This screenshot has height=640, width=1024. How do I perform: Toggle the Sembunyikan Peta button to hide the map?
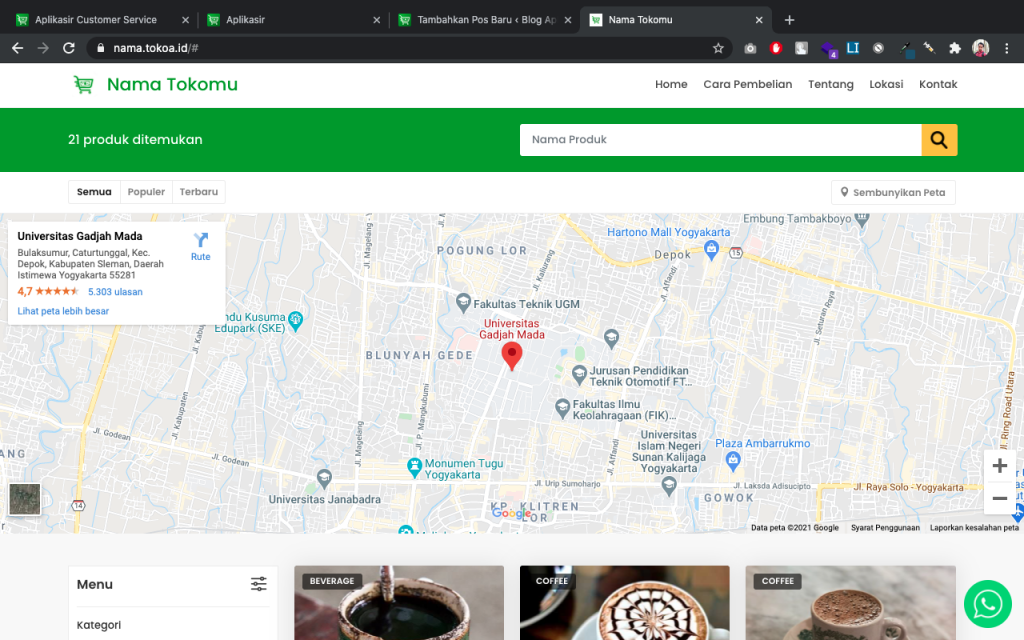click(x=893, y=191)
